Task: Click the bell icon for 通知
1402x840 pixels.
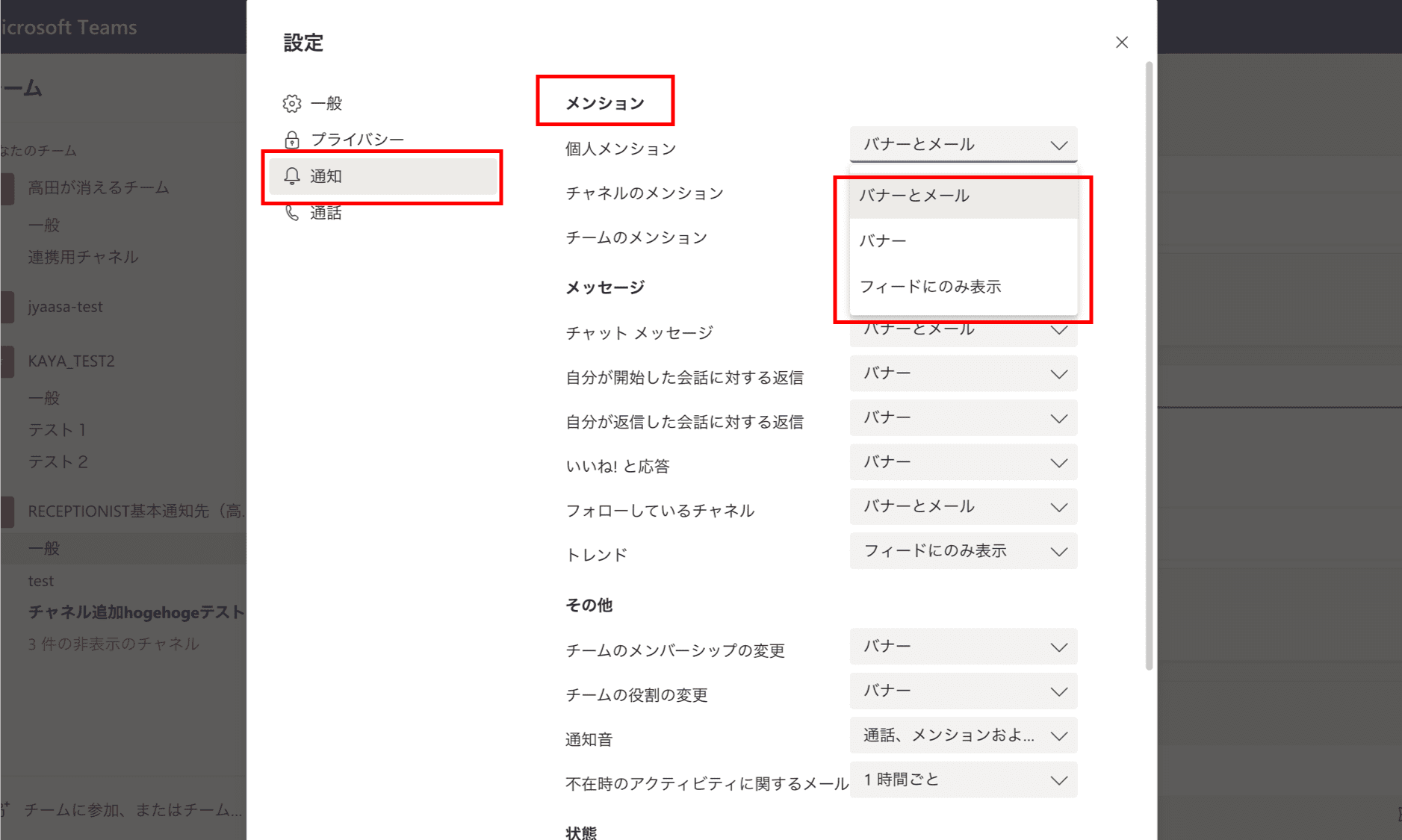Action: [292, 176]
